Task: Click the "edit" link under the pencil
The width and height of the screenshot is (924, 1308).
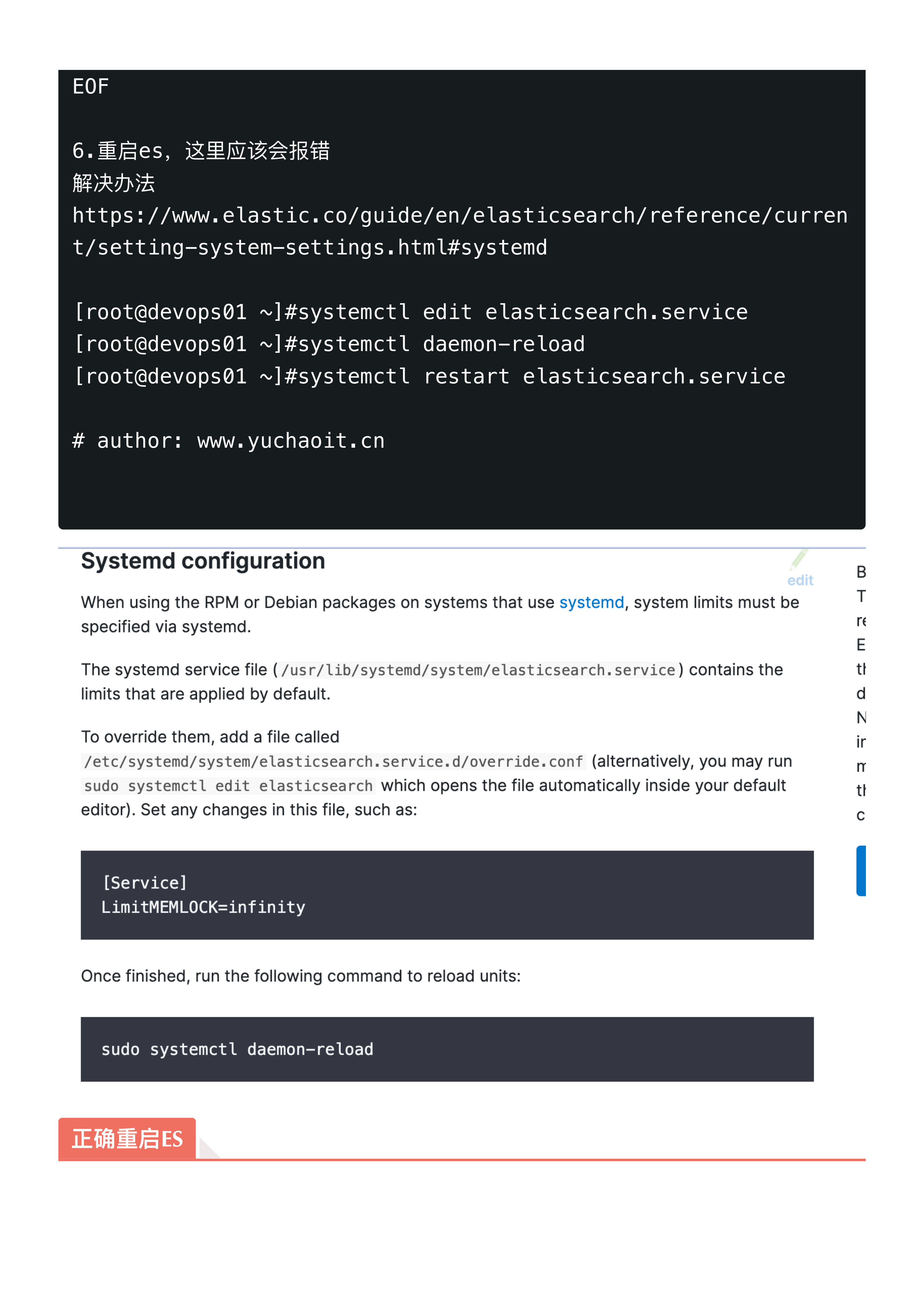Action: point(800,580)
